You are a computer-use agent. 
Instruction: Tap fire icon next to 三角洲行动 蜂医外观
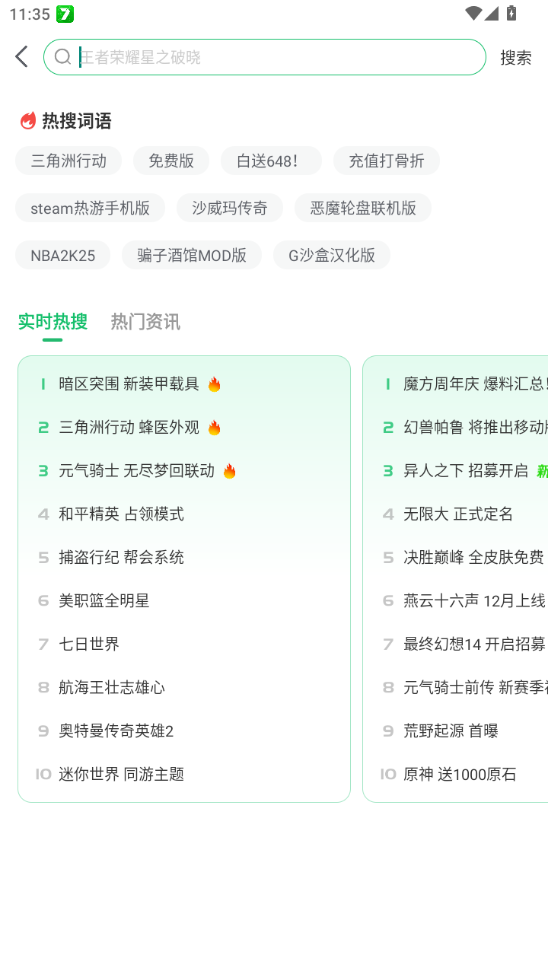point(214,428)
